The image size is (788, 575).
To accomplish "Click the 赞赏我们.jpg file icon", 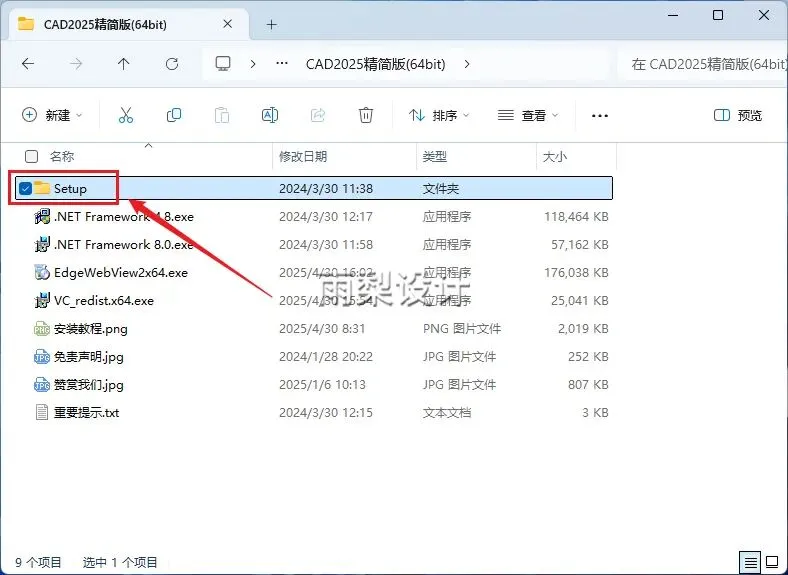I will coord(42,385).
